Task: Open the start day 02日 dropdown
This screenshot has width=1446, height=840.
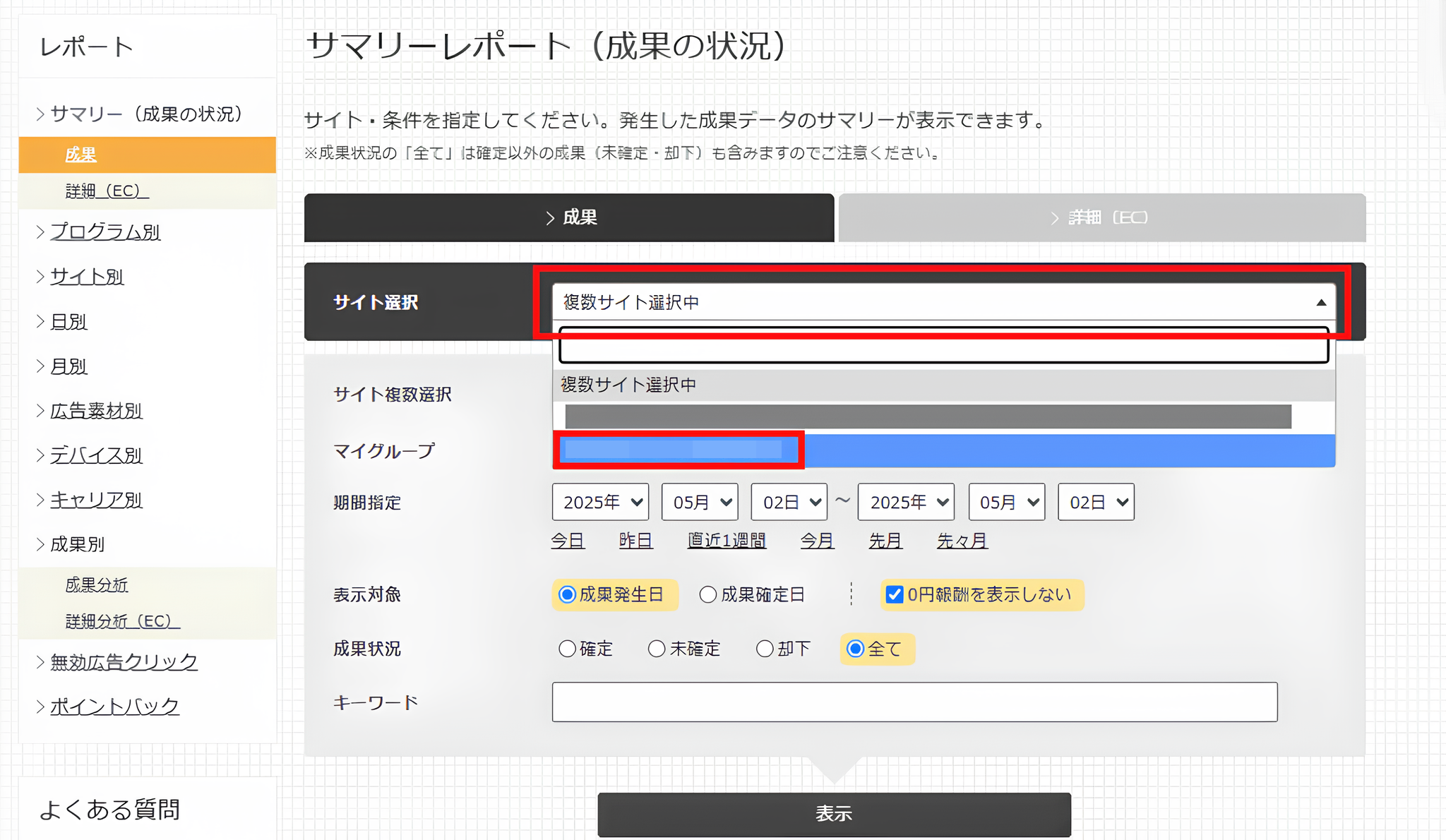Action: click(788, 502)
